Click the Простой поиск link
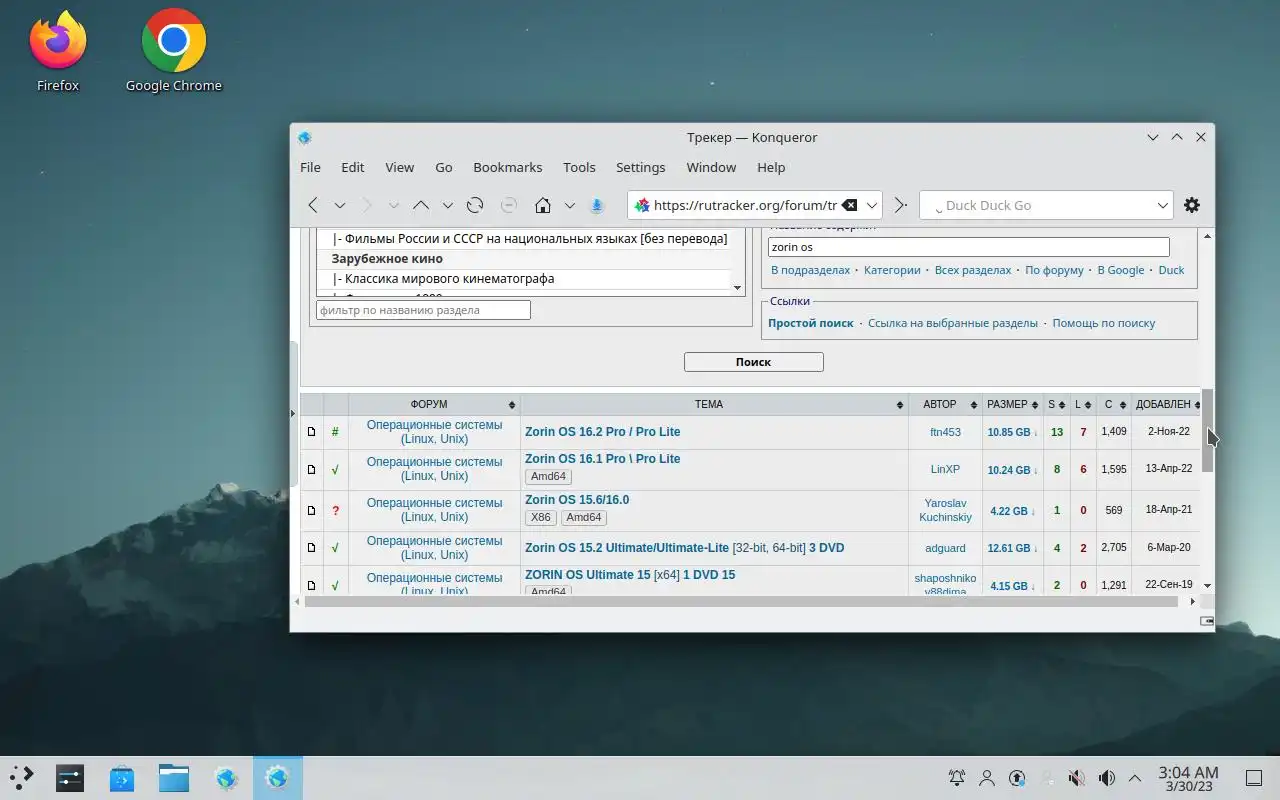 810,323
